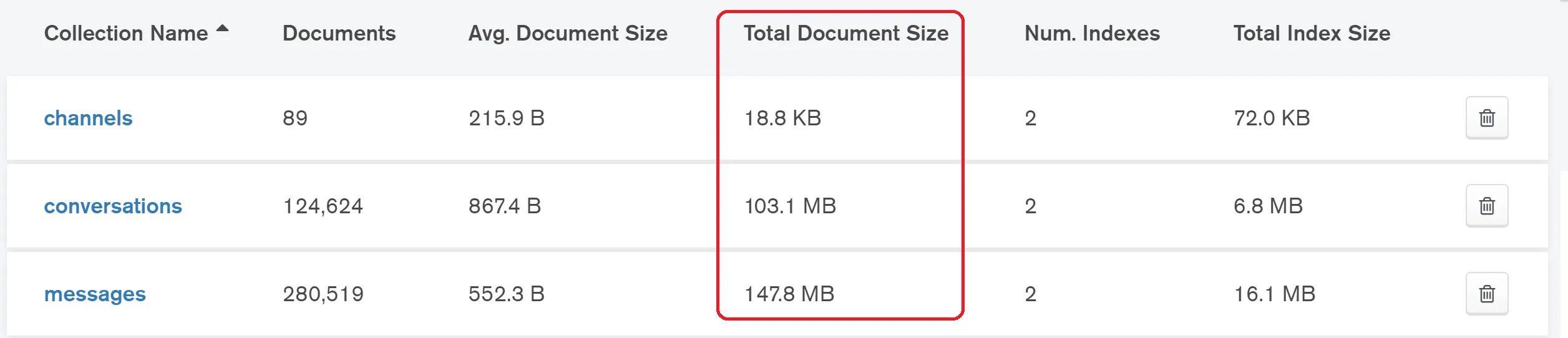This screenshot has height=338, width=1568.
Task: Open the conversations collection
Action: [x=113, y=206]
